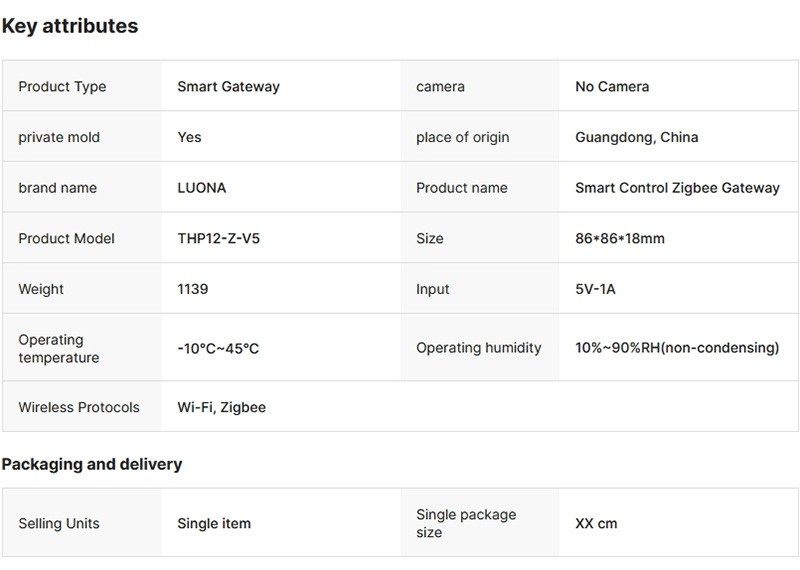The image size is (800, 570).
Task: Select the Single item selling units value
Action: click(214, 523)
